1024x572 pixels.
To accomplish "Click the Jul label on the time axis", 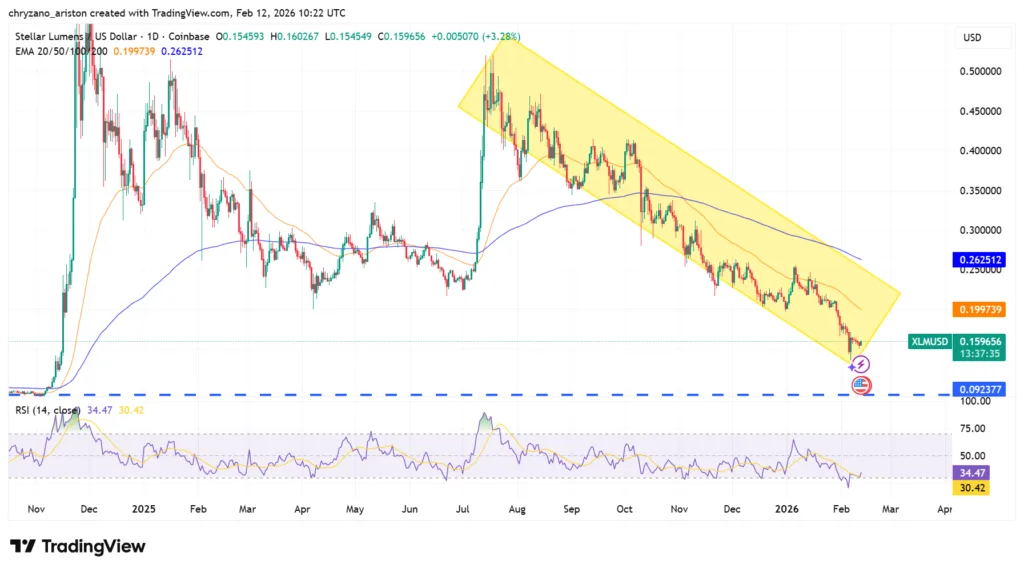I will (465, 508).
